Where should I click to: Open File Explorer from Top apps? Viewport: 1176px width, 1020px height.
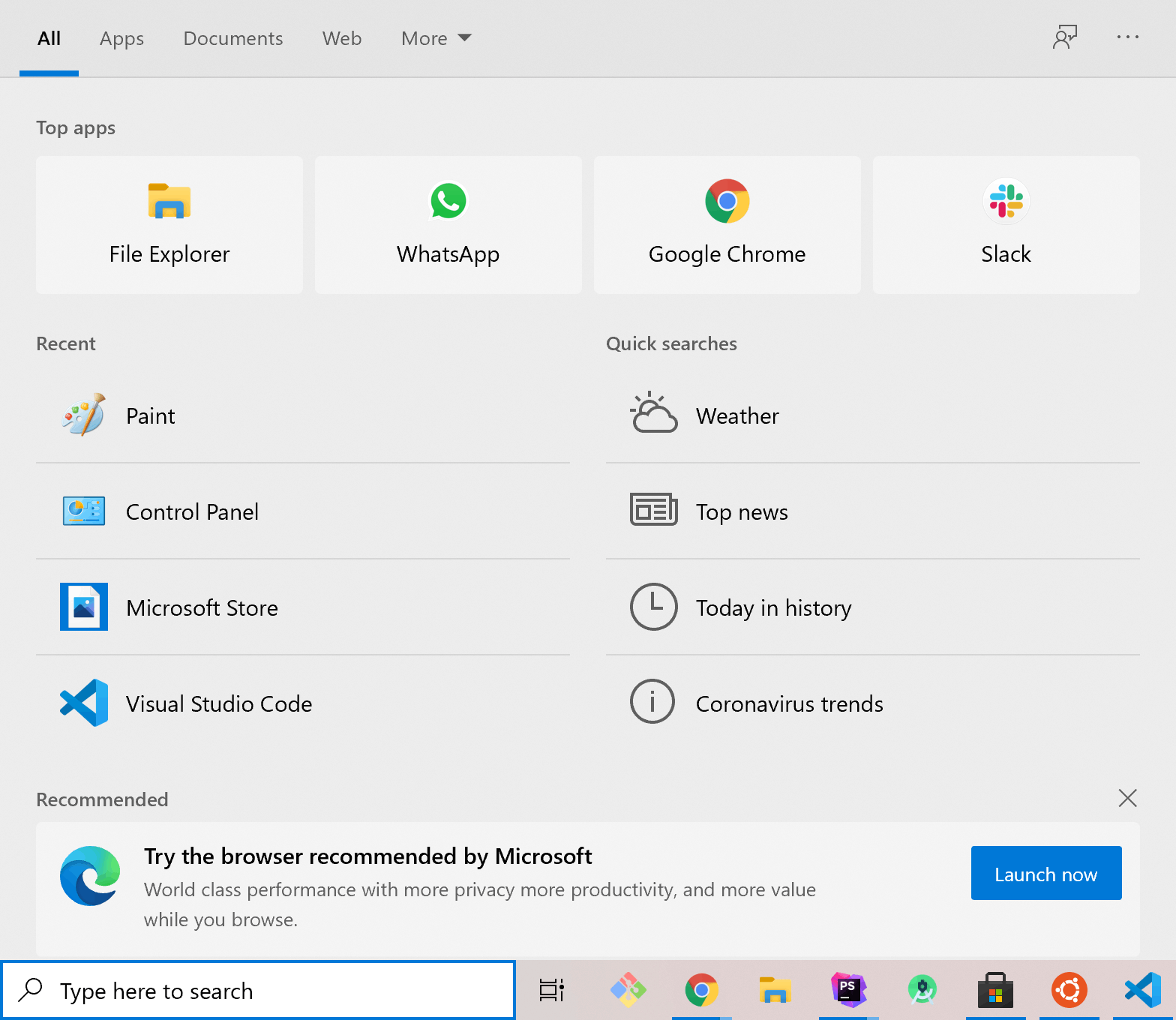click(x=169, y=225)
